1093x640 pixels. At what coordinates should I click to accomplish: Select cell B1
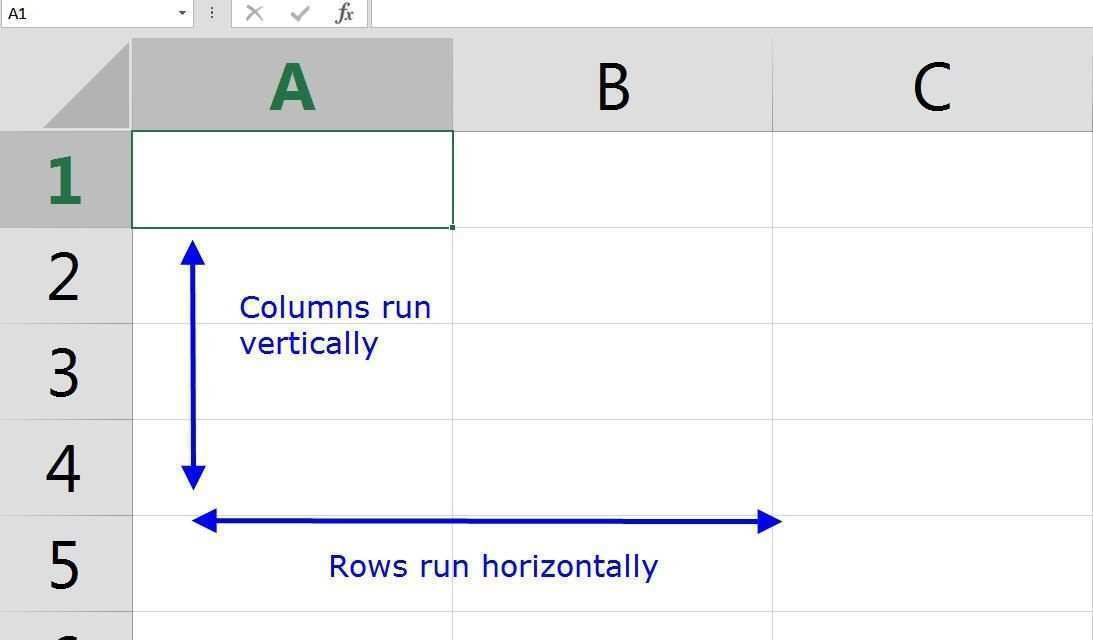tap(612, 180)
